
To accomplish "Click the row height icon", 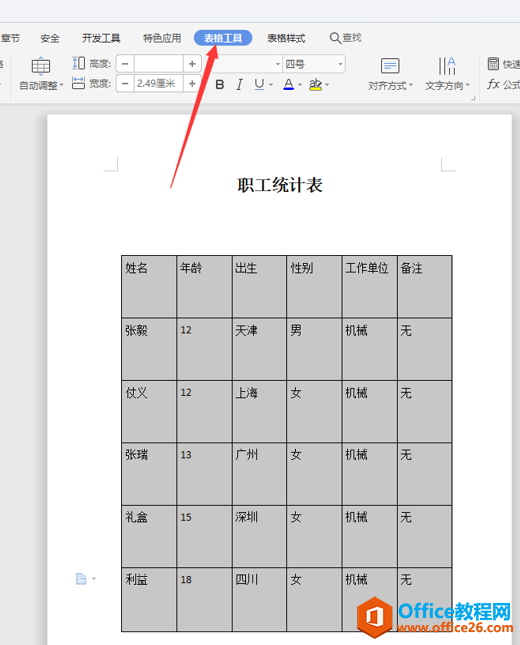I will [x=78, y=63].
